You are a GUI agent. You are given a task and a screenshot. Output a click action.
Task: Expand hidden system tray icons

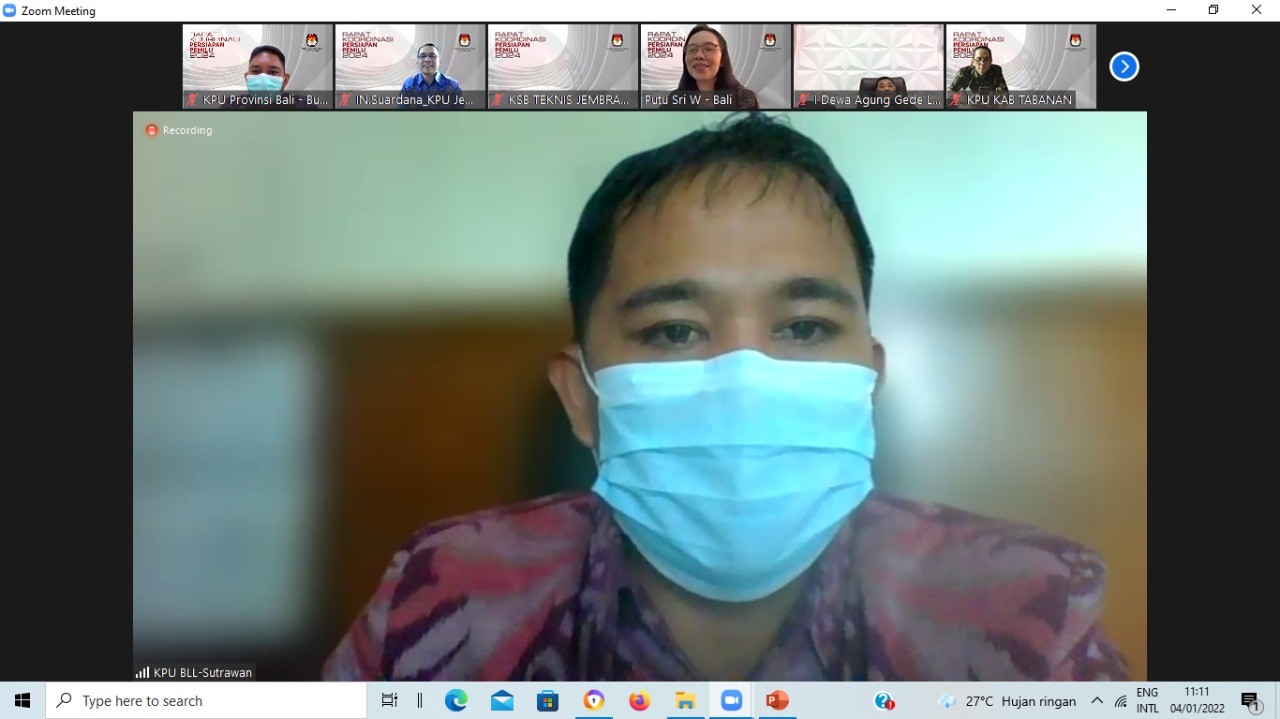click(1097, 701)
